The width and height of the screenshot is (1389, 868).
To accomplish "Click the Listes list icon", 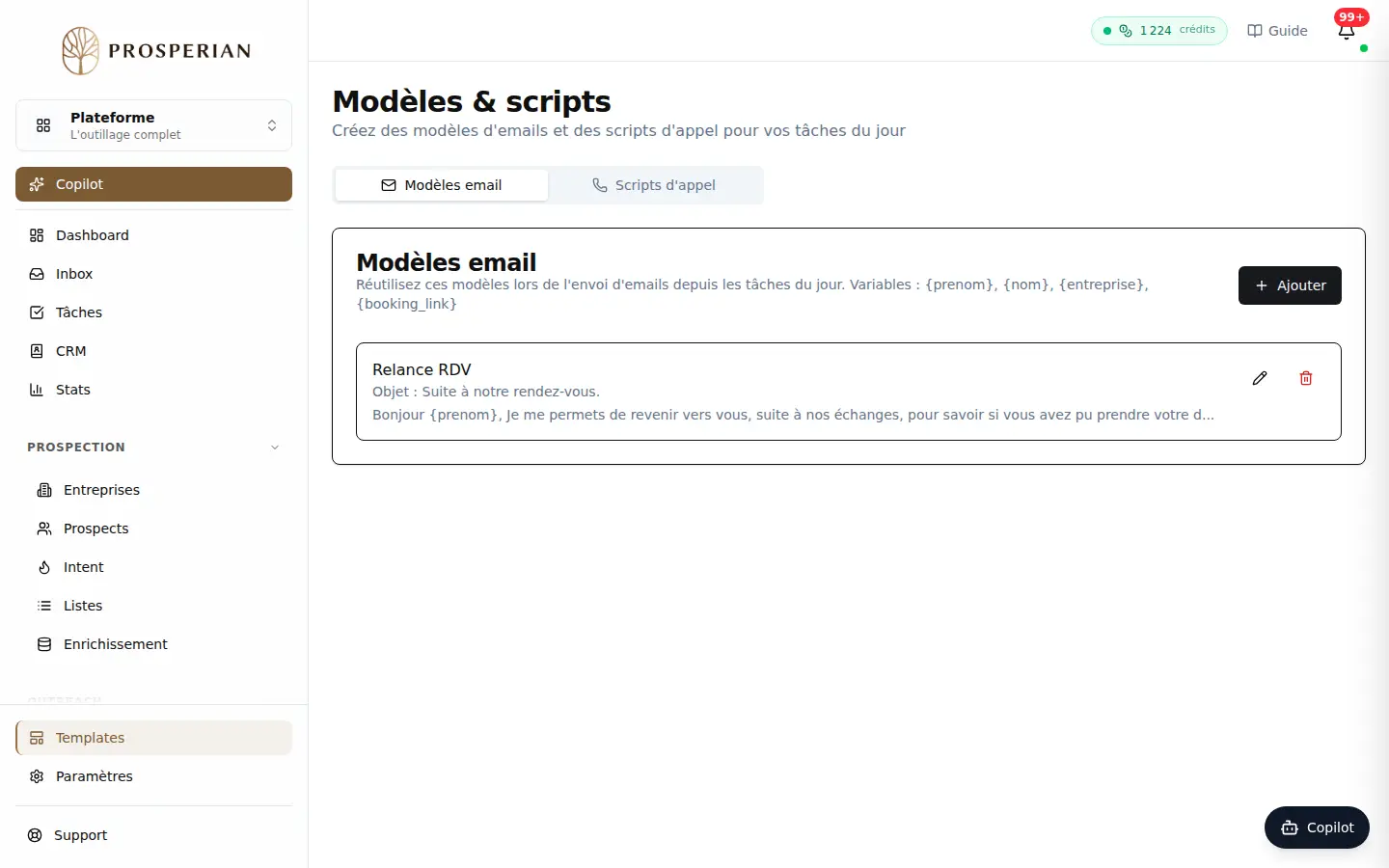I will [44, 606].
